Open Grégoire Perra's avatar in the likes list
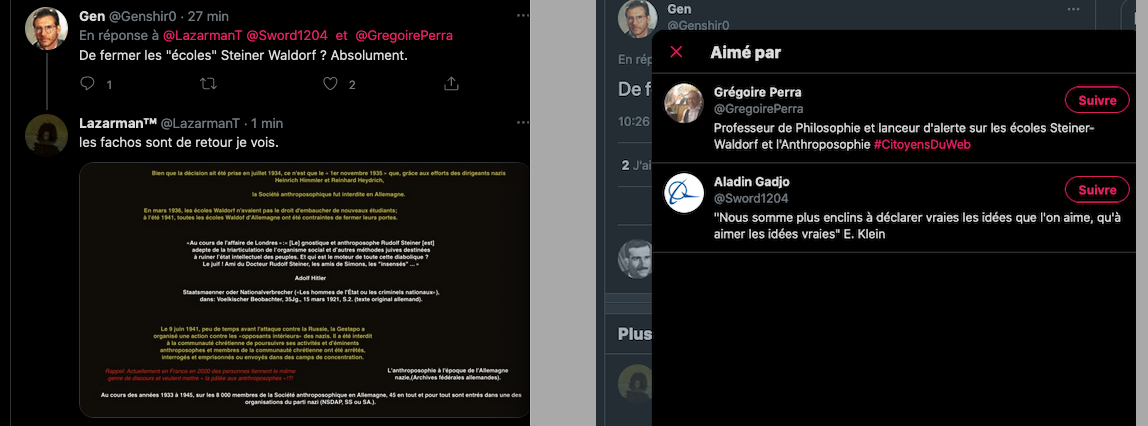The height and width of the screenshot is (426, 1148). click(684, 104)
